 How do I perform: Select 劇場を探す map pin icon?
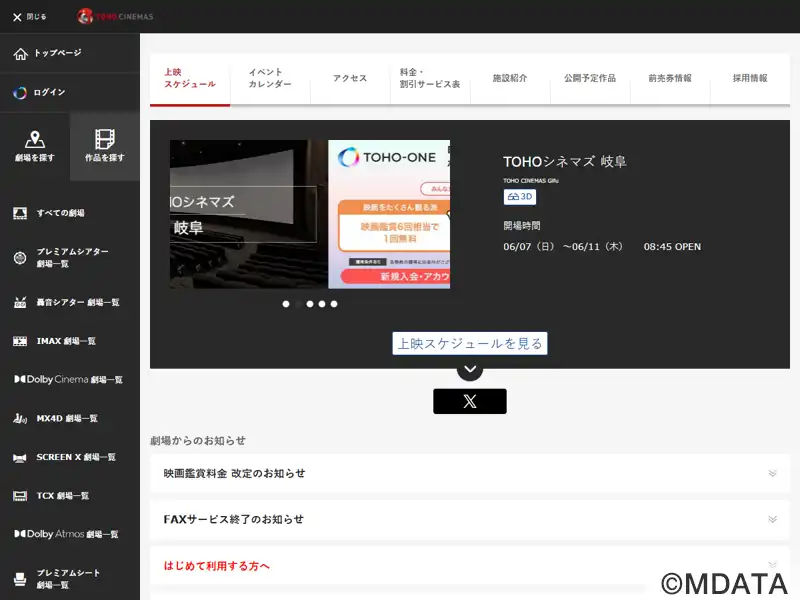[35, 139]
